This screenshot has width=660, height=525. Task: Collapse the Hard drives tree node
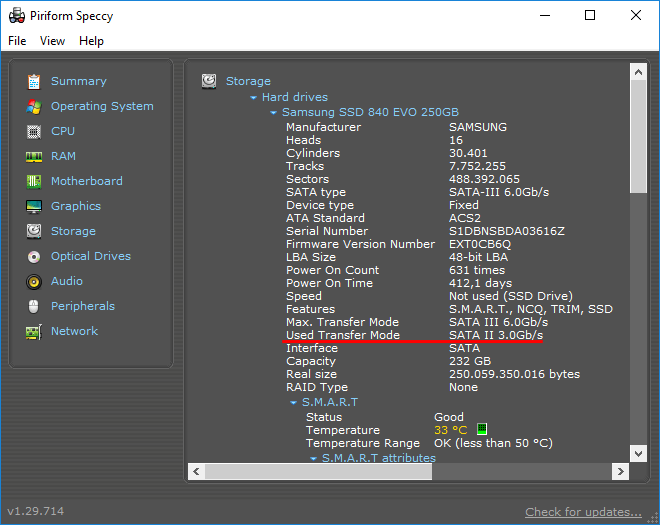point(253,98)
